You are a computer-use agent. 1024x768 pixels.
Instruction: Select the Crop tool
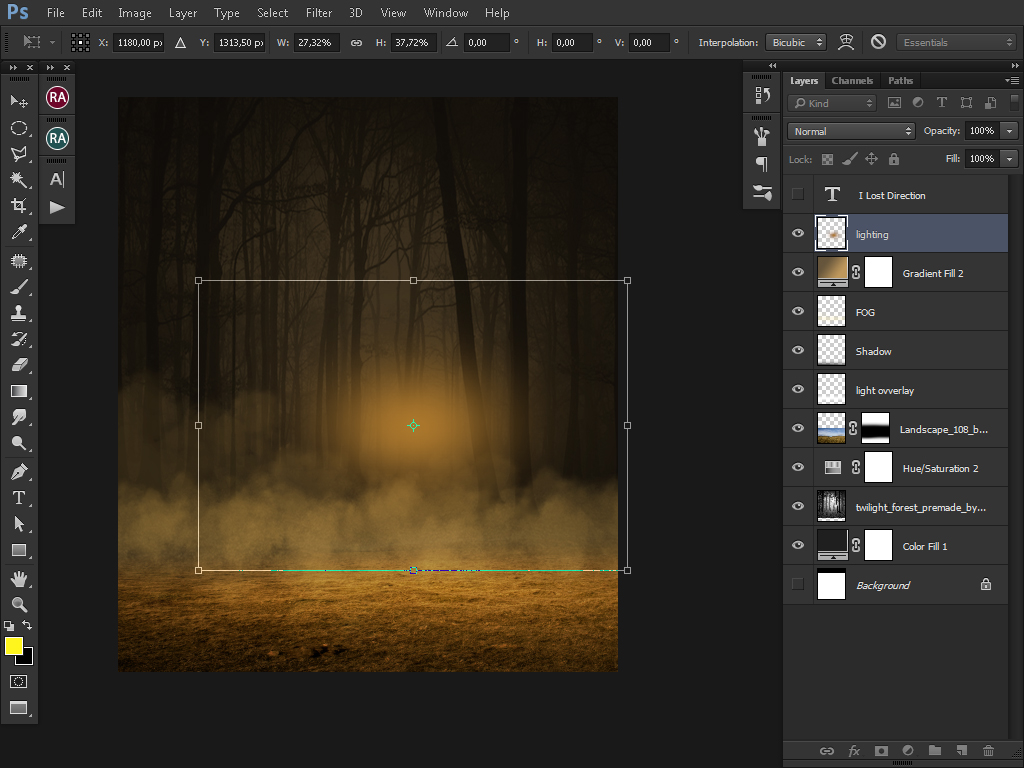click(x=18, y=206)
